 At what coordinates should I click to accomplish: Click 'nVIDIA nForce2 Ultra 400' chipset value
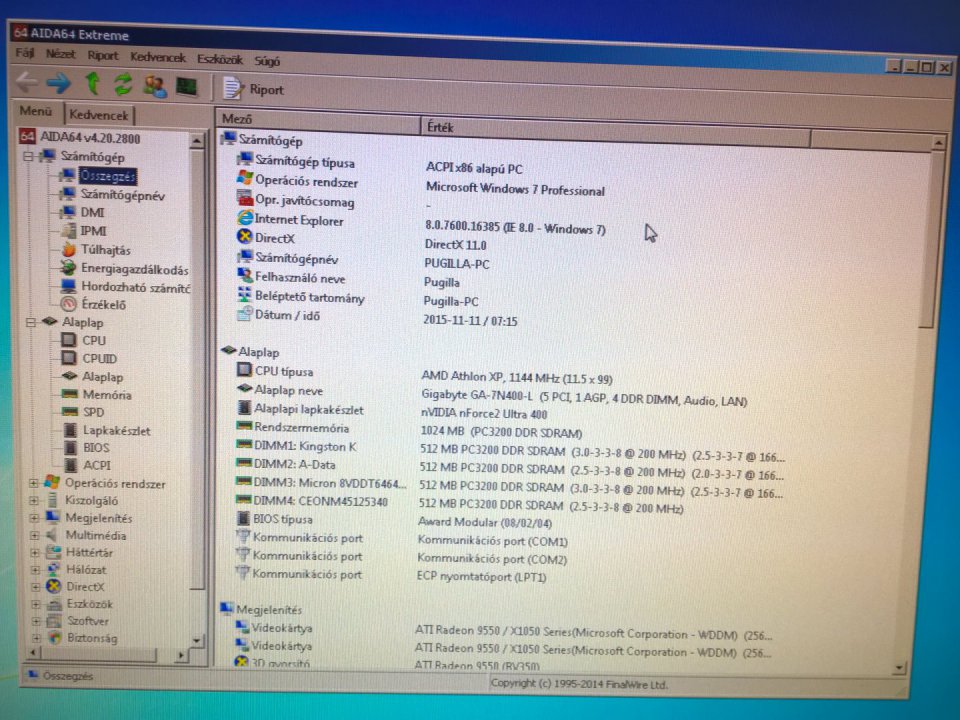tap(484, 414)
